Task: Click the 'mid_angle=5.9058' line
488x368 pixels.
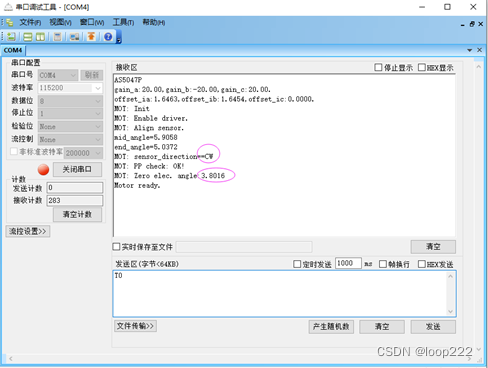Action: click(x=146, y=138)
